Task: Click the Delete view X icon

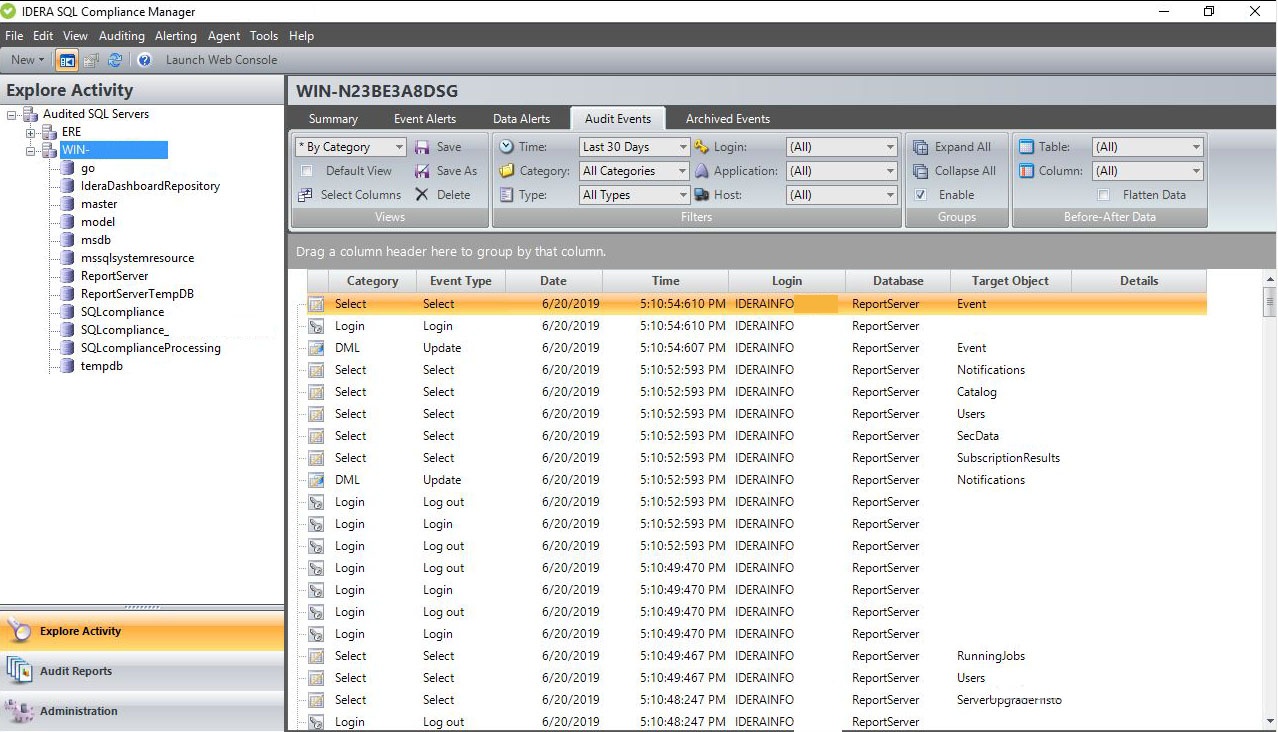Action: tap(423, 195)
